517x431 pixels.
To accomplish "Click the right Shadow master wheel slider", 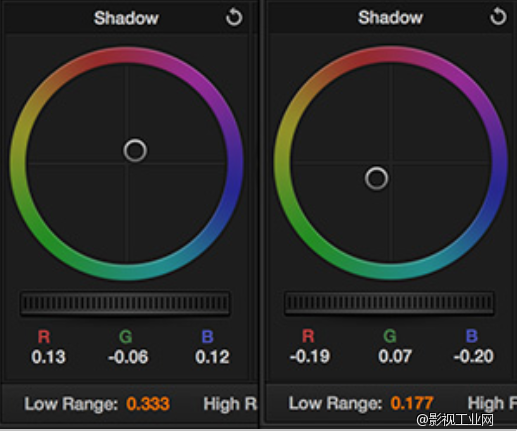I will click(x=389, y=303).
